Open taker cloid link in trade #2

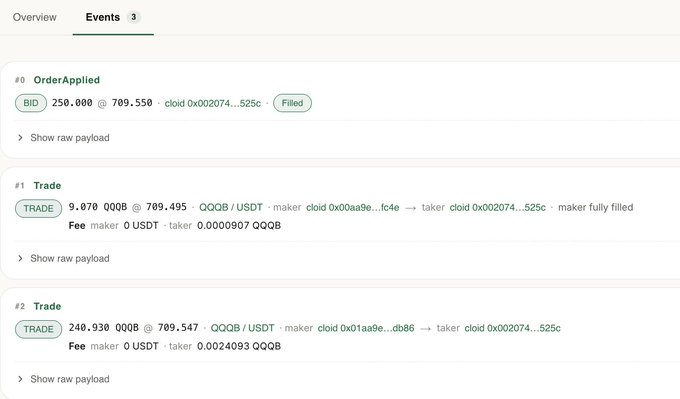click(x=513, y=328)
